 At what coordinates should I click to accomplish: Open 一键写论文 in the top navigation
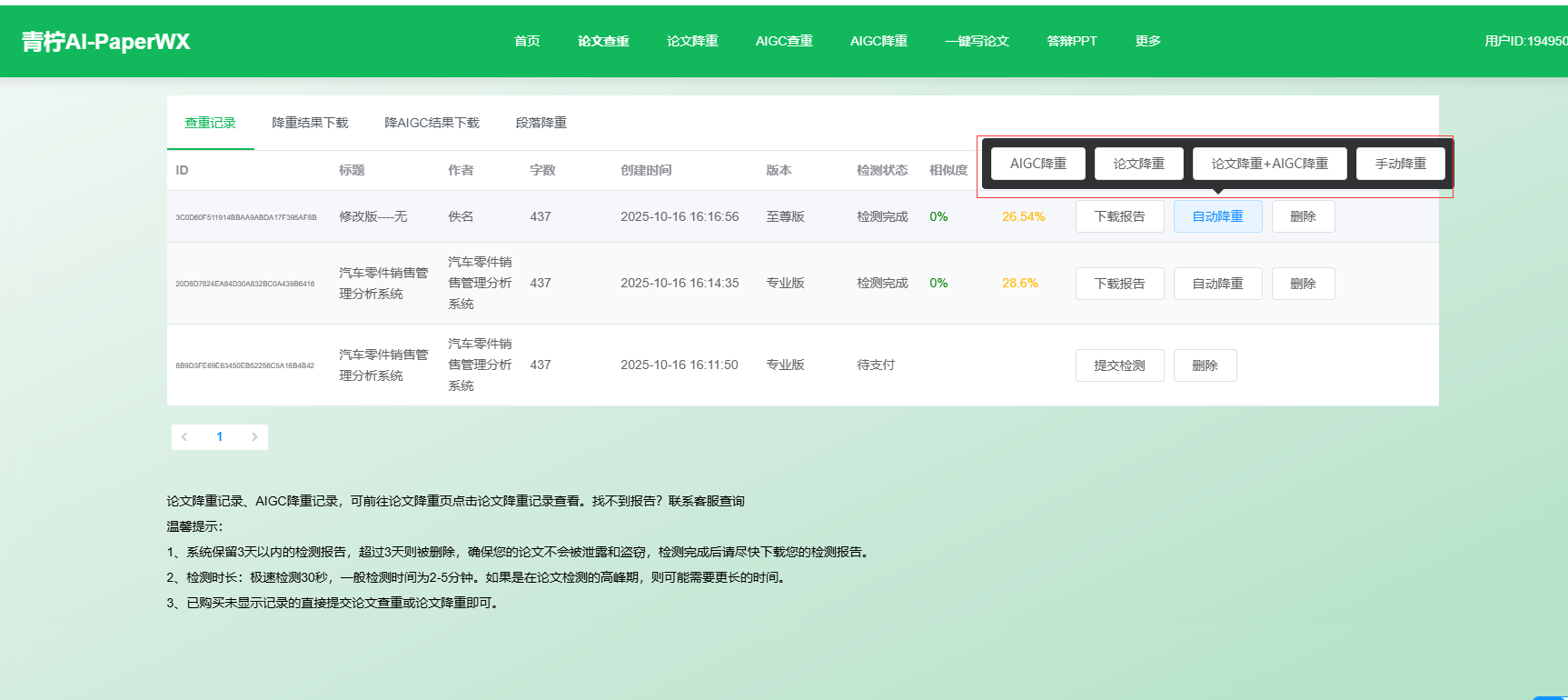pos(977,41)
